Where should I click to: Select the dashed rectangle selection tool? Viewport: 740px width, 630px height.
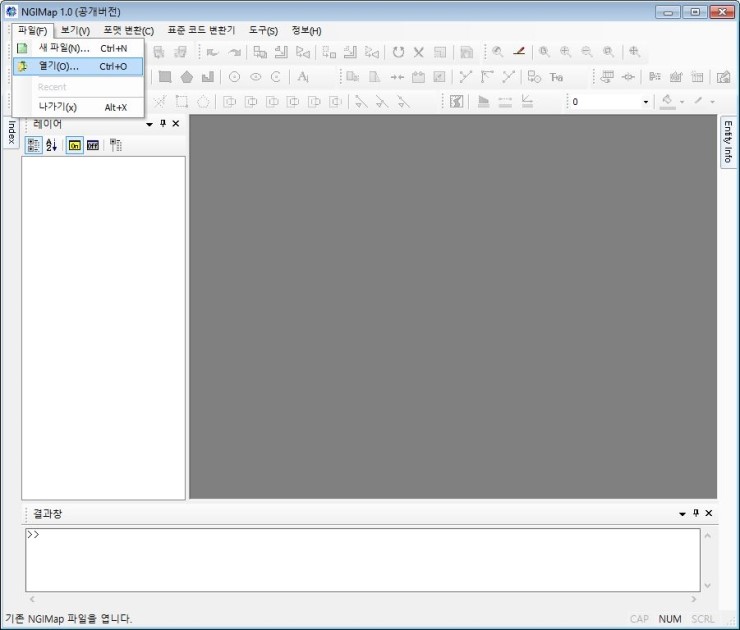point(182,101)
